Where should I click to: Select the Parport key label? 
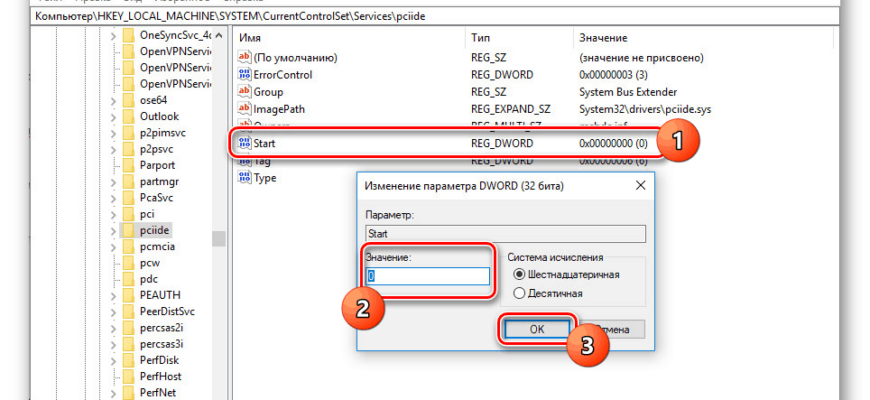157,165
